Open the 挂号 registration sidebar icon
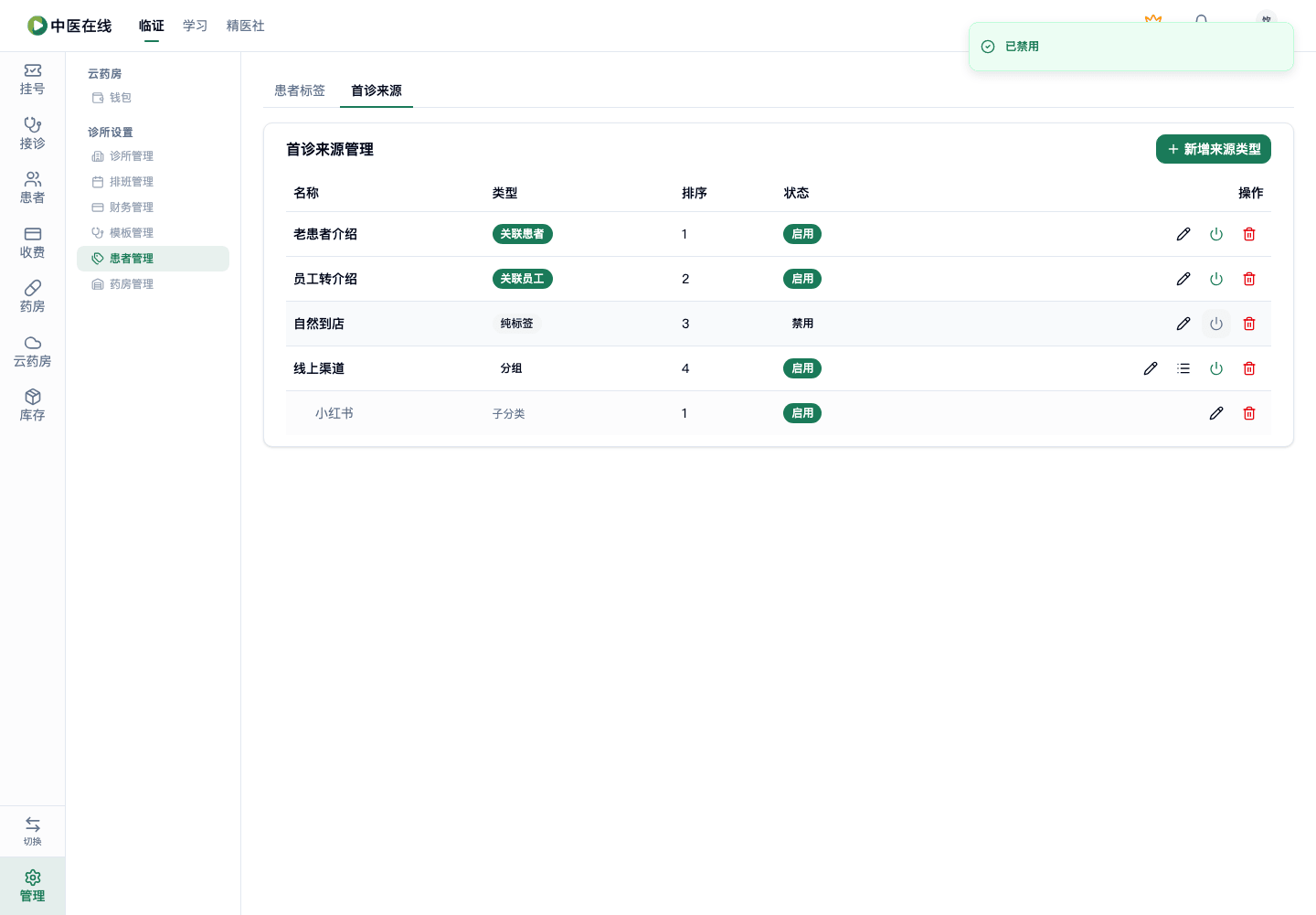This screenshot has height=915, width=1316. point(32,80)
